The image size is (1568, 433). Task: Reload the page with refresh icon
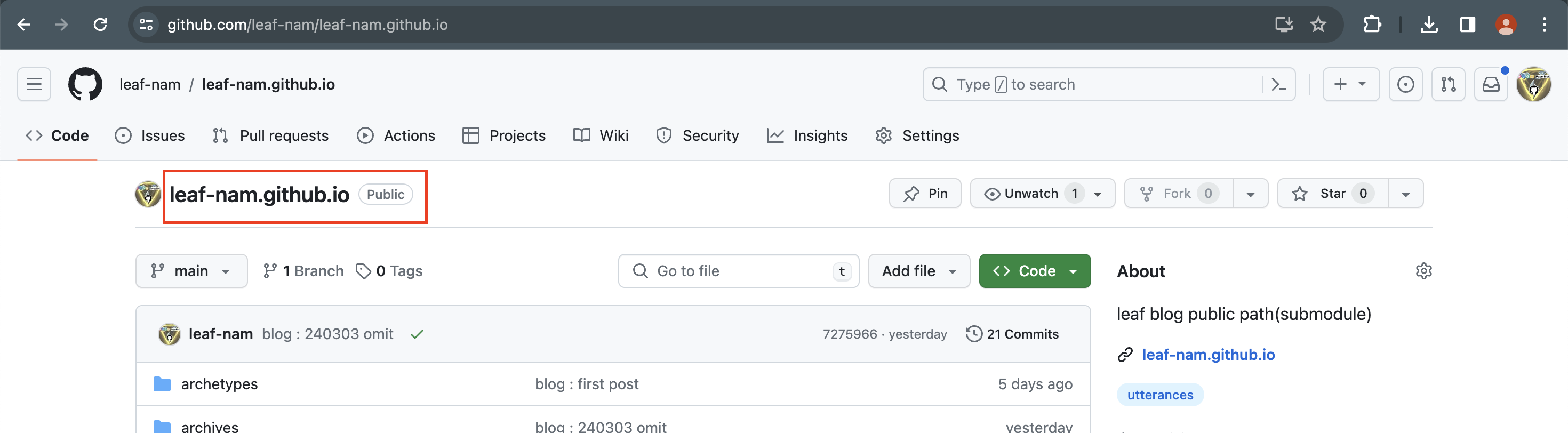100,25
